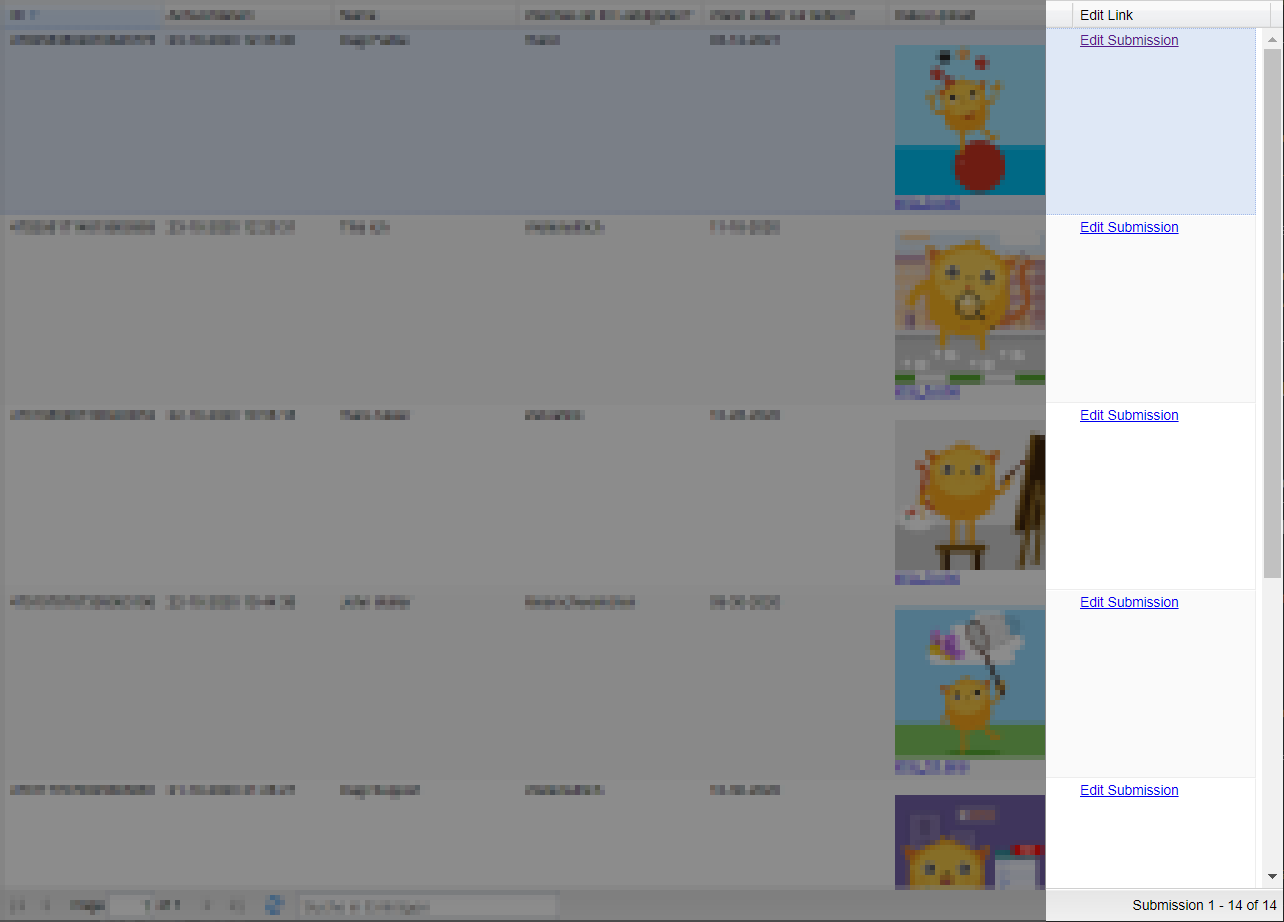Go to the first page of submissions

17,906
